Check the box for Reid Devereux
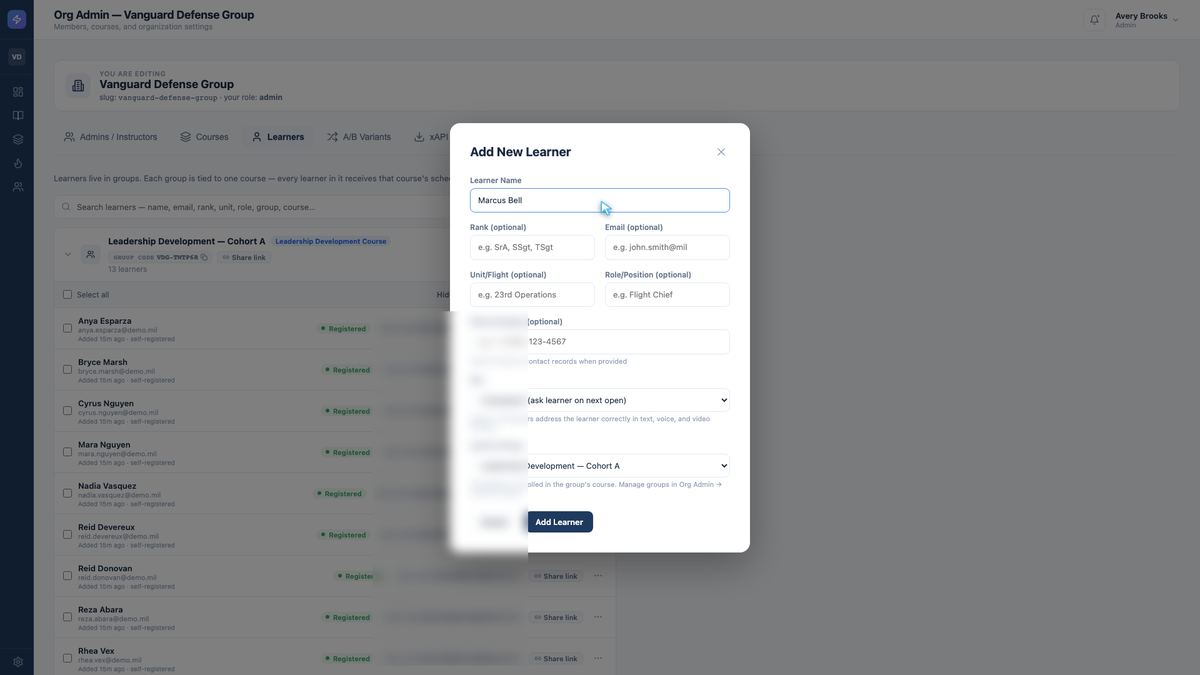The image size is (1200, 675). pos(67,534)
